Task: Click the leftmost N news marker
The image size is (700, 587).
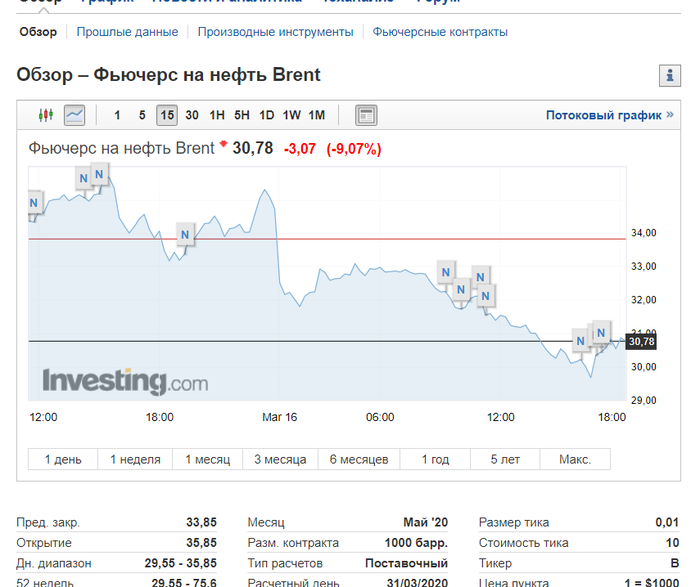Action: 33,203
